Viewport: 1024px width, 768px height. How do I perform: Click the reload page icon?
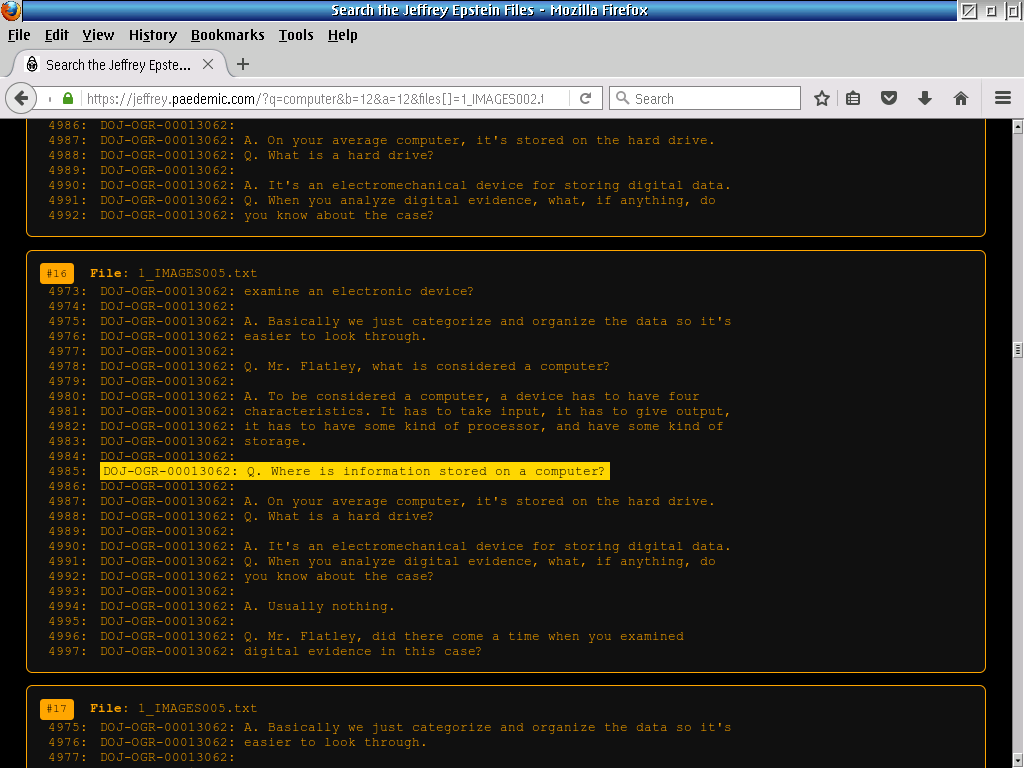tap(586, 98)
